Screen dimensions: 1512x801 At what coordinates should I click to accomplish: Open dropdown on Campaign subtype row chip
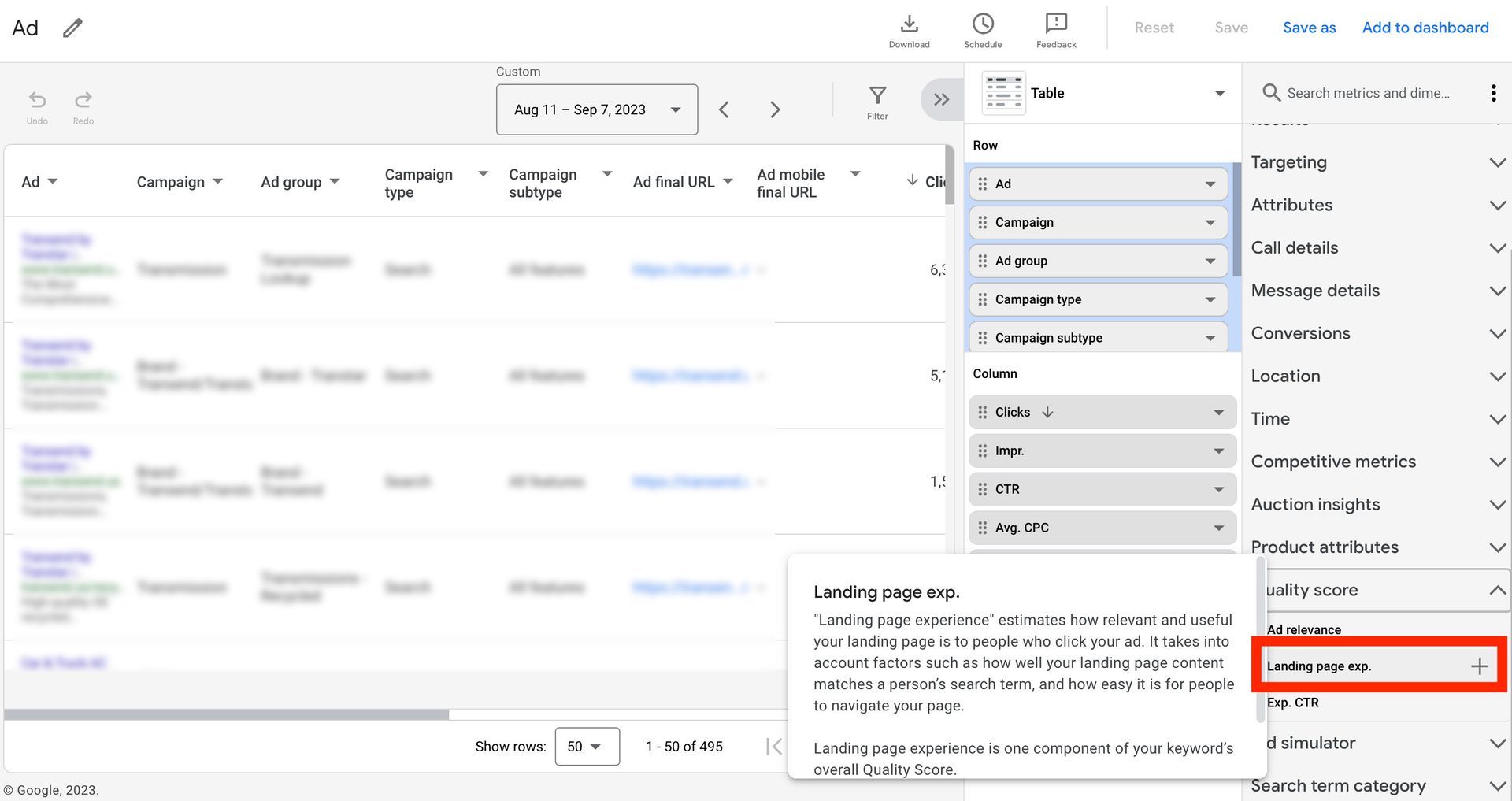(x=1210, y=339)
